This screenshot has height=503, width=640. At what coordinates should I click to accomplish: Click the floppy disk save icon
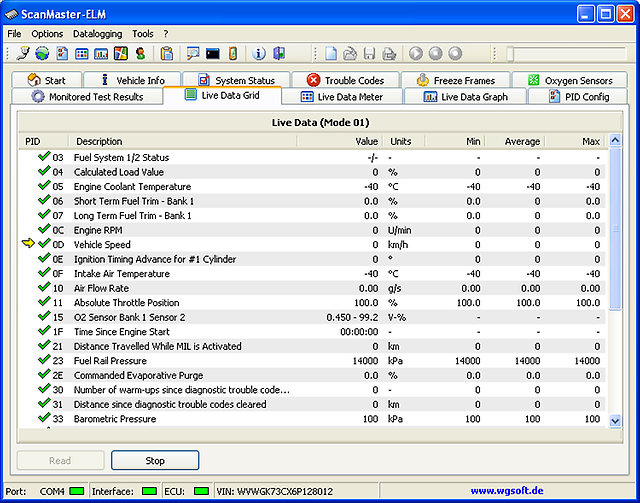pos(370,53)
